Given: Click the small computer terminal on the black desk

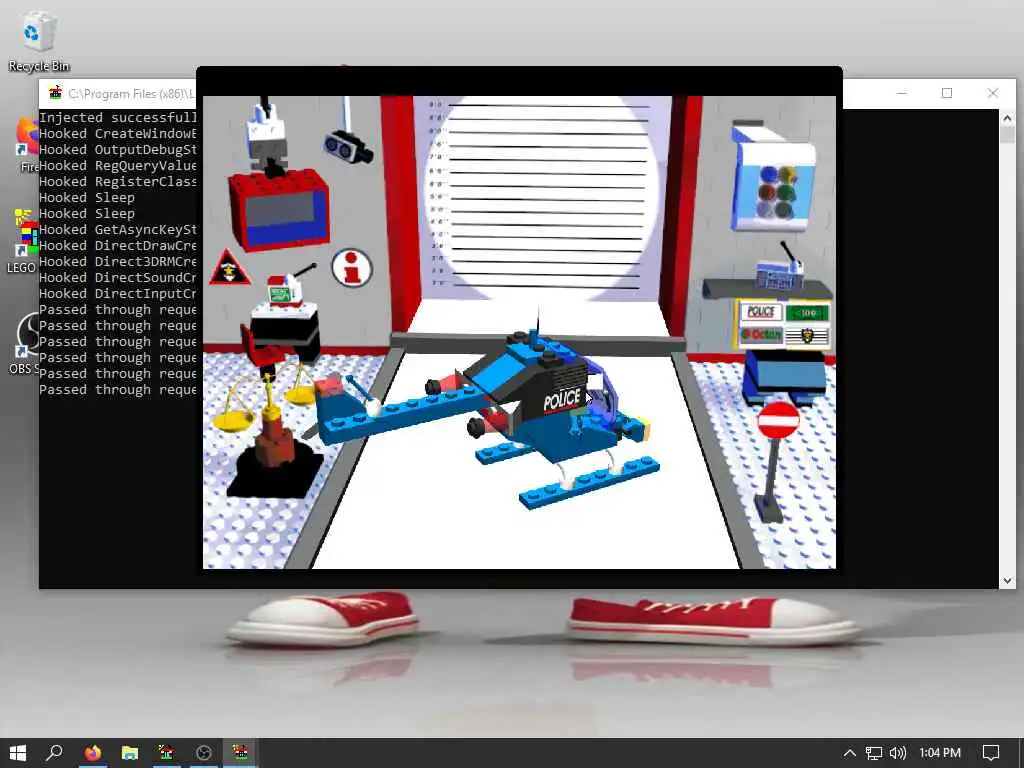Looking at the screenshot, I should (x=283, y=291).
